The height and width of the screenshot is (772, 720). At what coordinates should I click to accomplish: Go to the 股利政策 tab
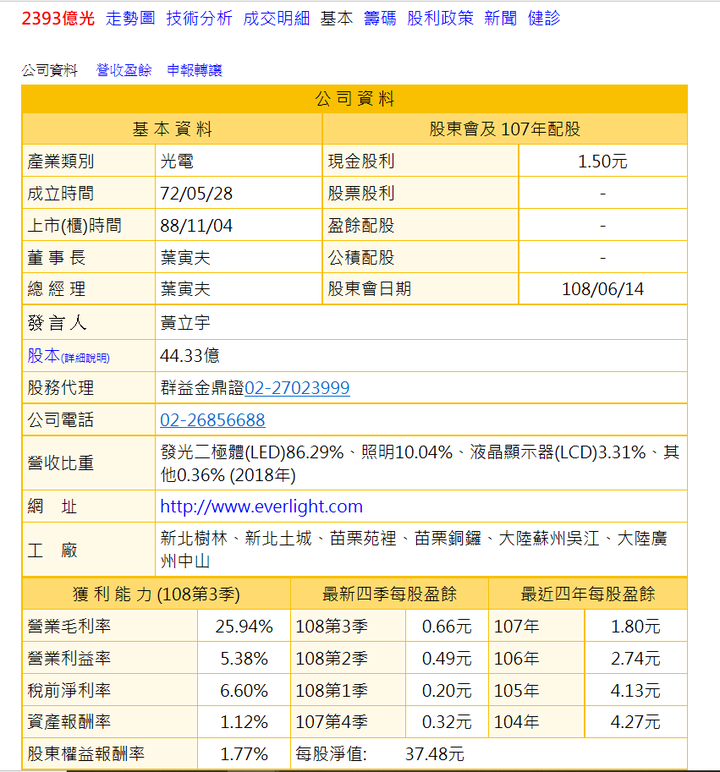(440, 18)
